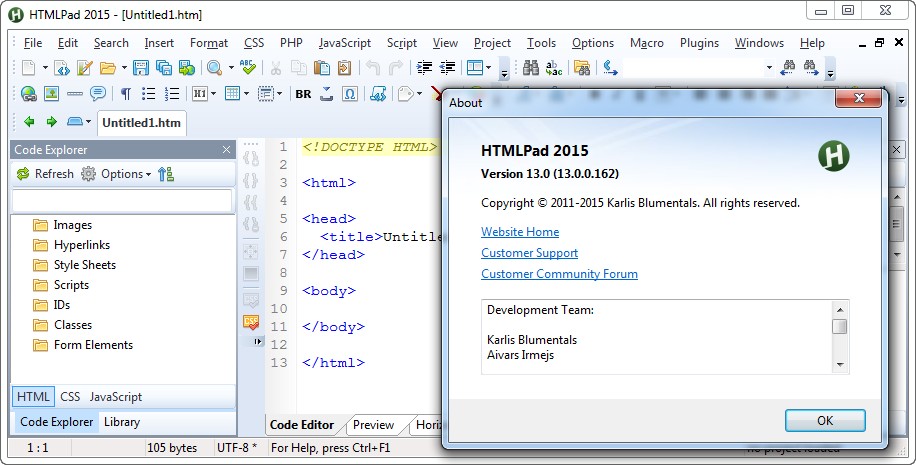The width and height of the screenshot is (916, 465).
Task: Open the tag icon dropdown arrow
Action: click(419, 93)
